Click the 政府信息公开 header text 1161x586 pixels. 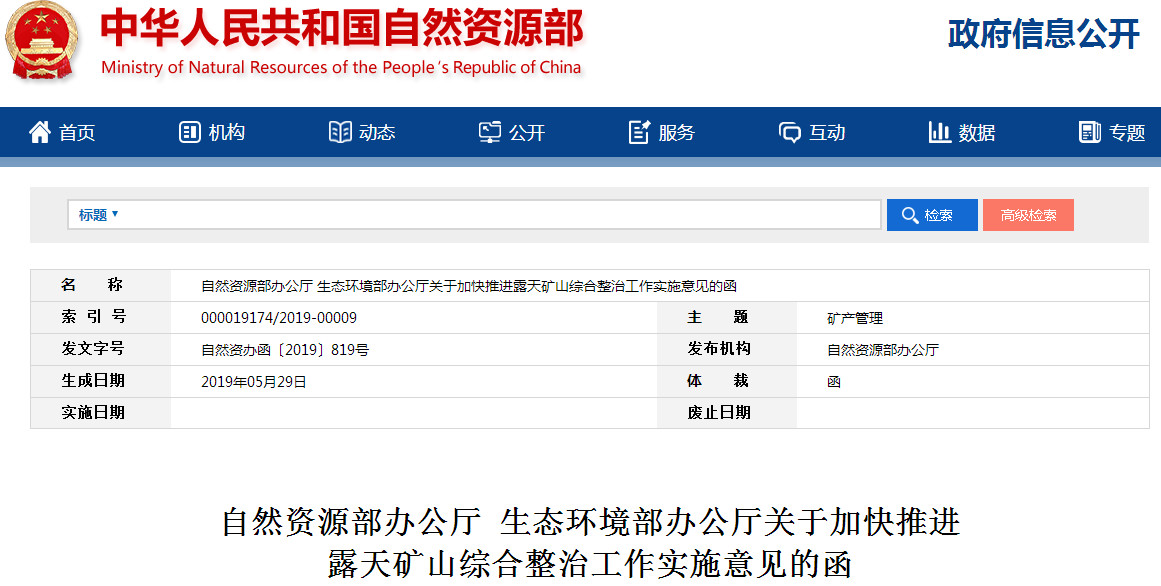pos(1044,34)
